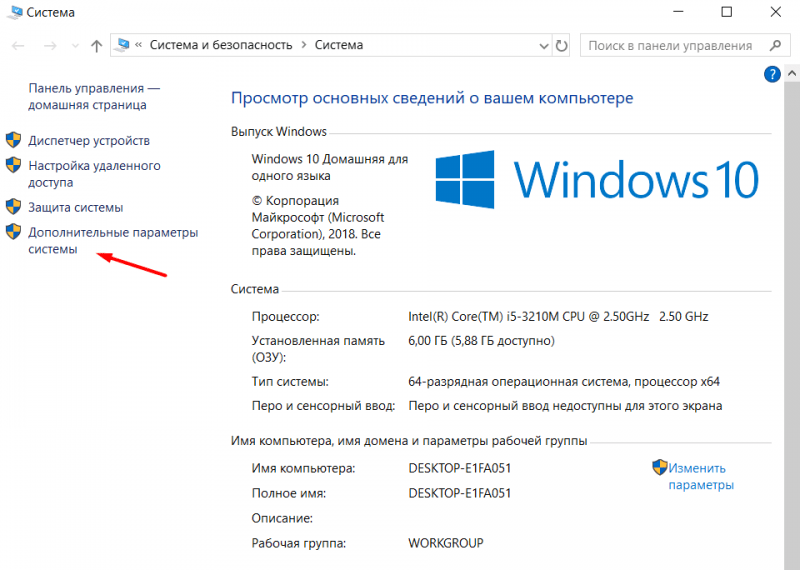Click the Изменить параметры link
The image size is (800, 570).
coord(701,476)
